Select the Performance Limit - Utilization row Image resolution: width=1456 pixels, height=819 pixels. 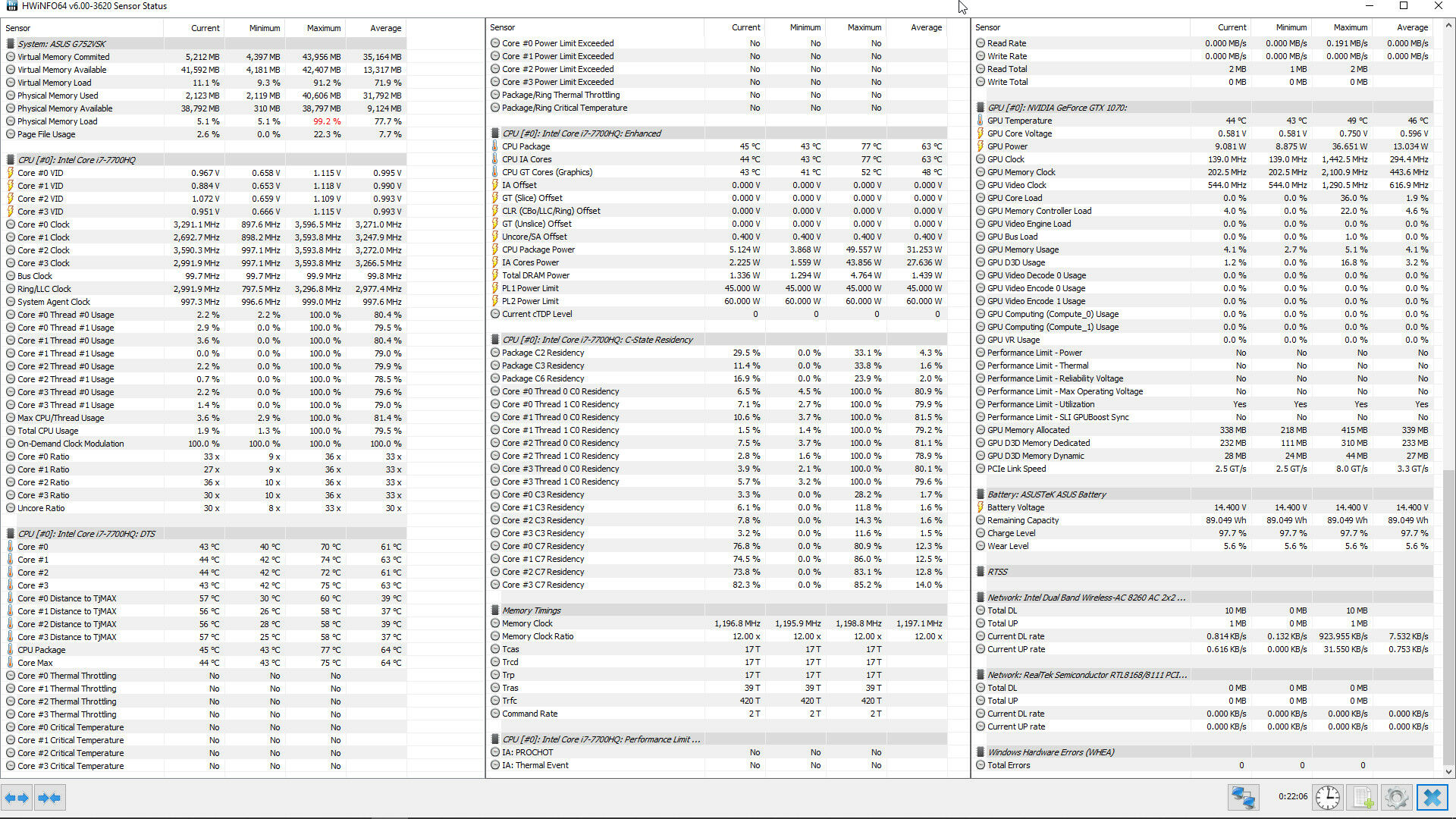pos(1204,404)
